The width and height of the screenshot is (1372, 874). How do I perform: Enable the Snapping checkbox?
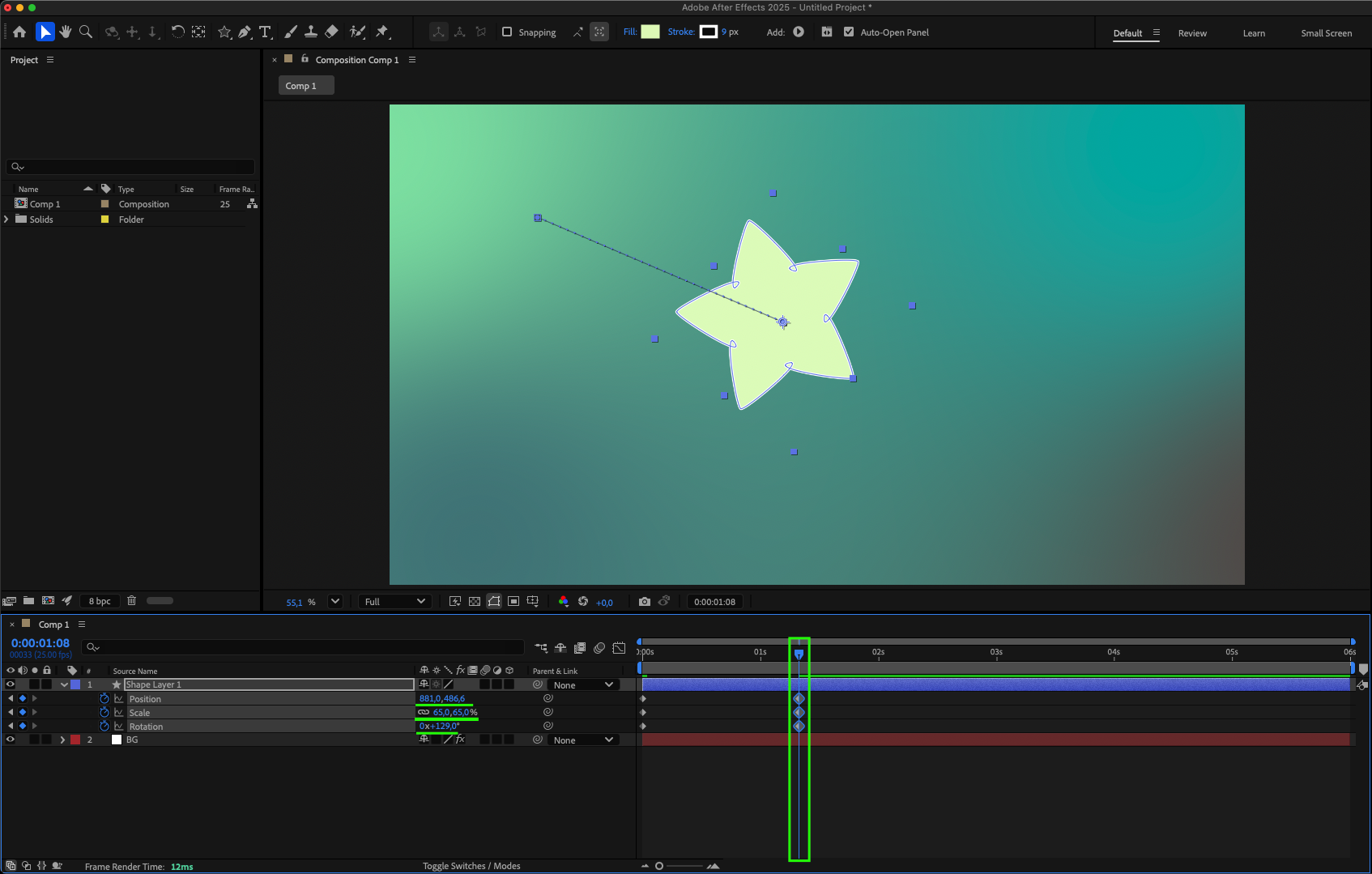click(507, 32)
